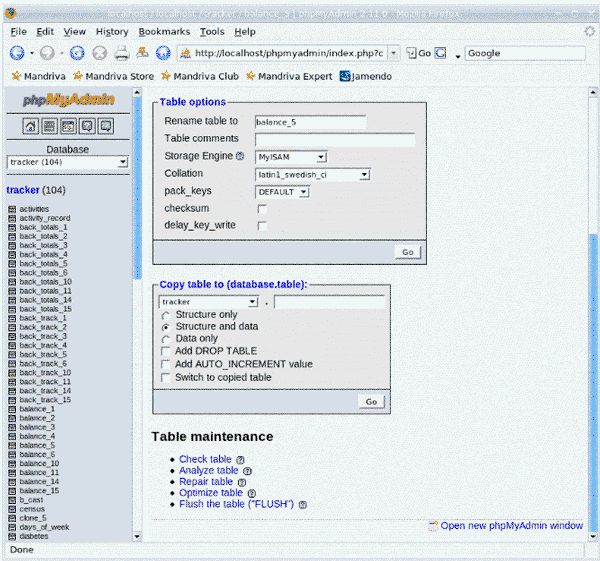600x561 pixels.
Task: Click the Check table link
Action: click(205, 459)
